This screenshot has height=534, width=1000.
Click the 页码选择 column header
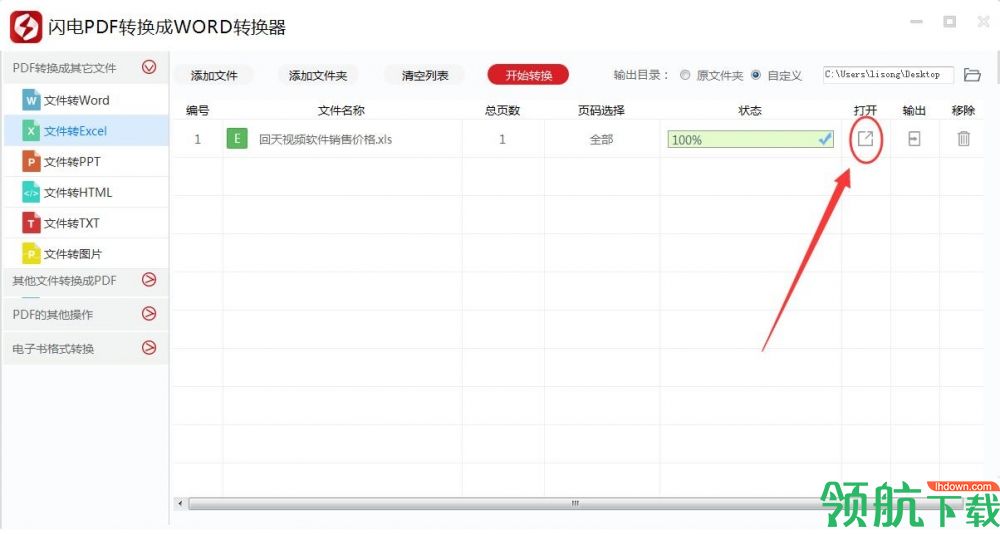pyautogui.click(x=601, y=110)
